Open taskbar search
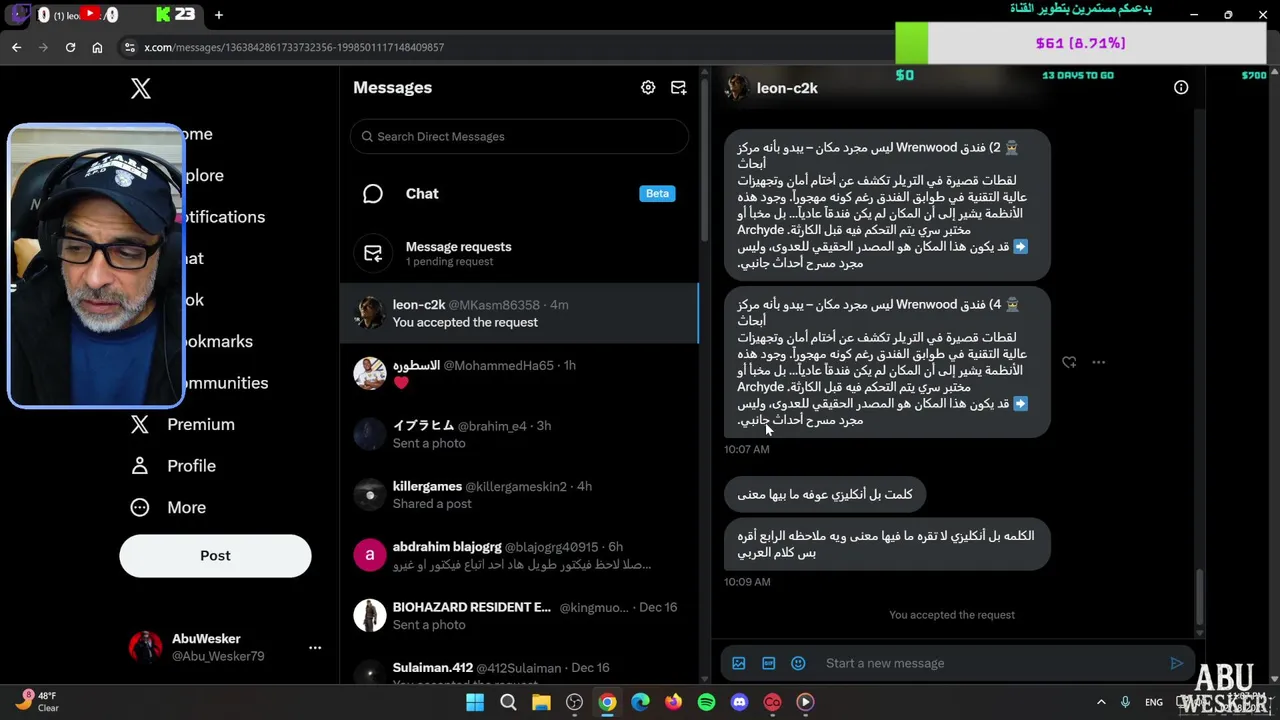 click(508, 702)
